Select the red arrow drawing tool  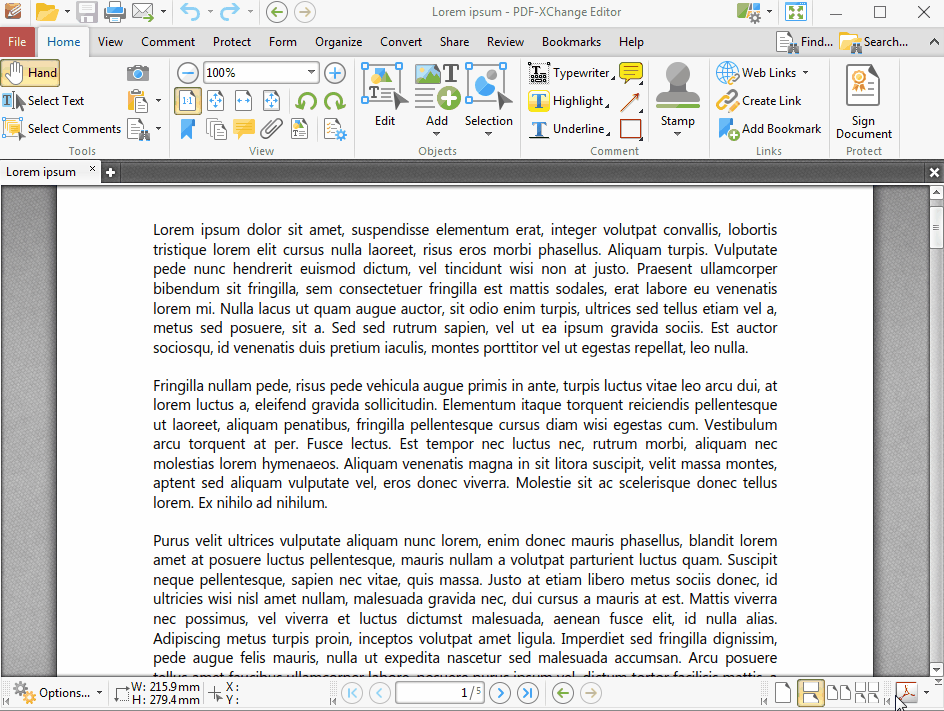click(x=630, y=101)
